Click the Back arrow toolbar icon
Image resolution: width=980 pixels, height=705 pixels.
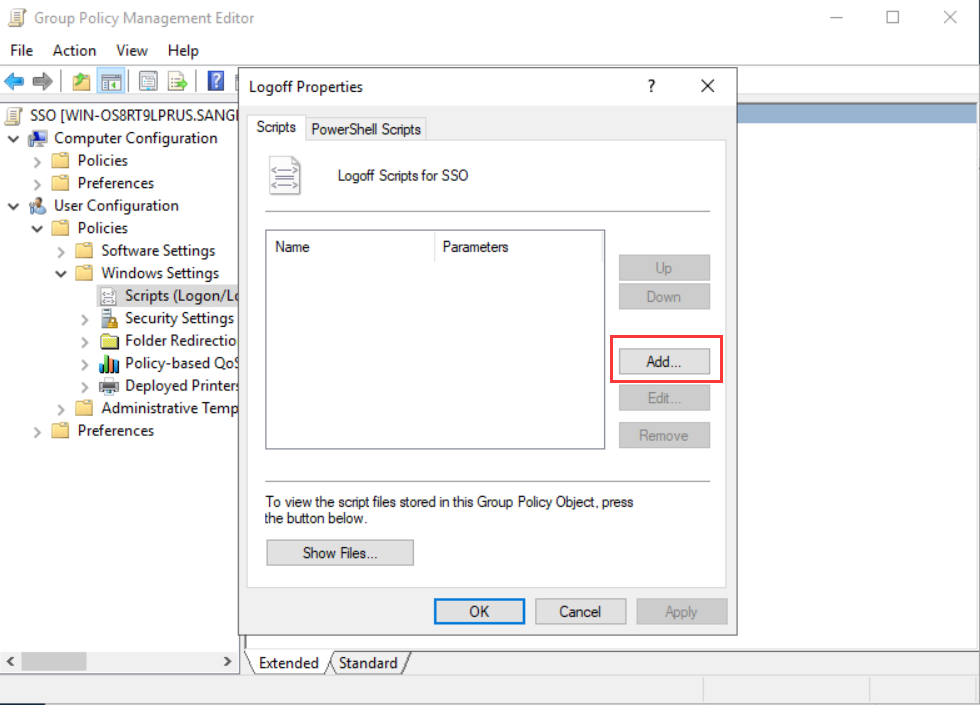click(14, 81)
